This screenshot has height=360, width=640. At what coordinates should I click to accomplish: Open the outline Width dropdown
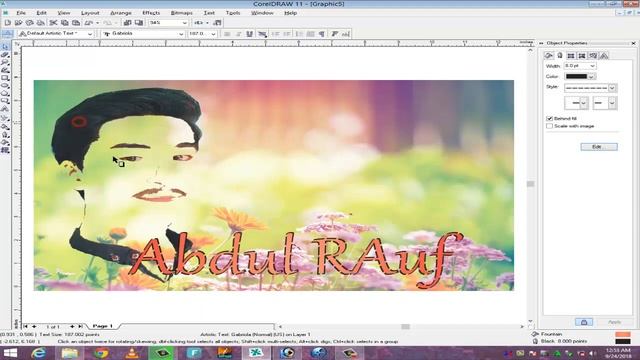(x=592, y=66)
